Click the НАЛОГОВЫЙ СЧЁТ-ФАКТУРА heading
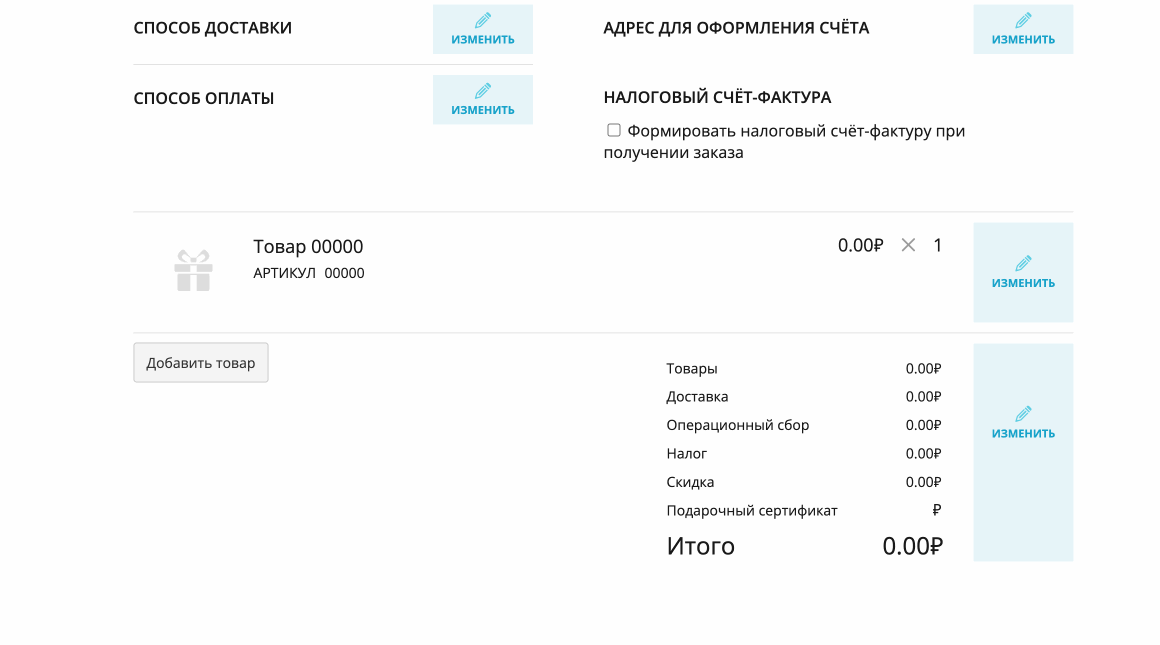The image size is (1160, 645). click(x=718, y=97)
